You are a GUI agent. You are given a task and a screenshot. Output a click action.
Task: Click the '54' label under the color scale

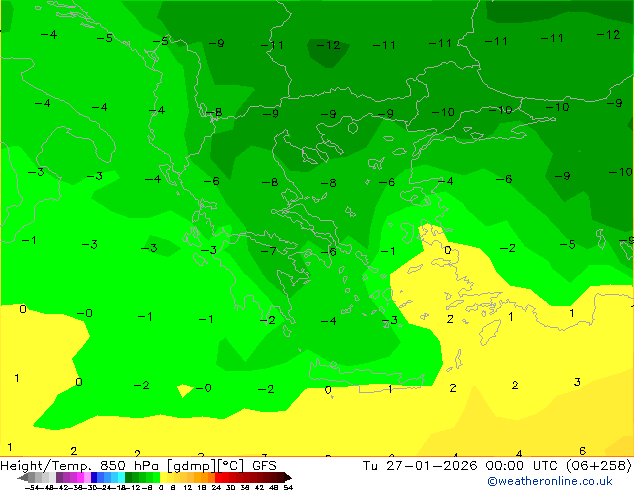[288, 487]
